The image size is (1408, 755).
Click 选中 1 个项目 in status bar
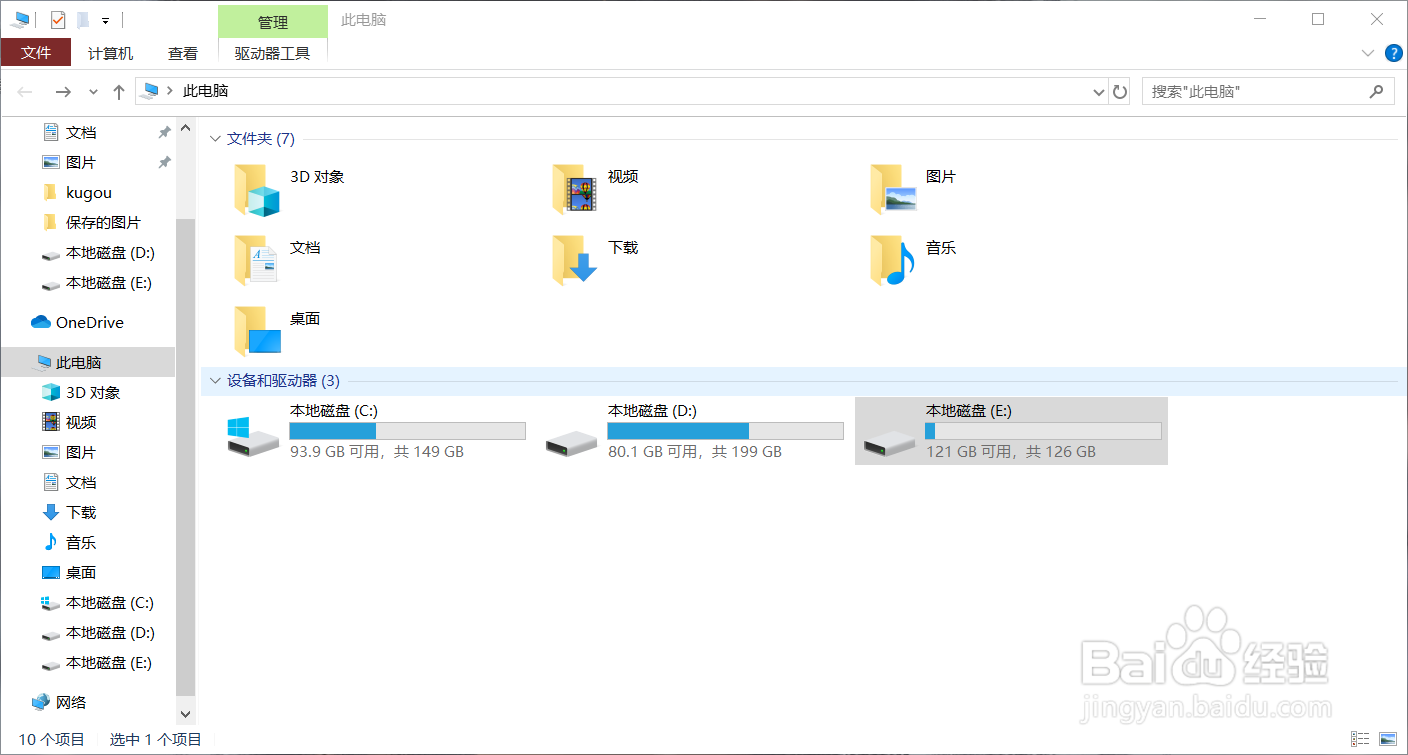click(x=156, y=740)
